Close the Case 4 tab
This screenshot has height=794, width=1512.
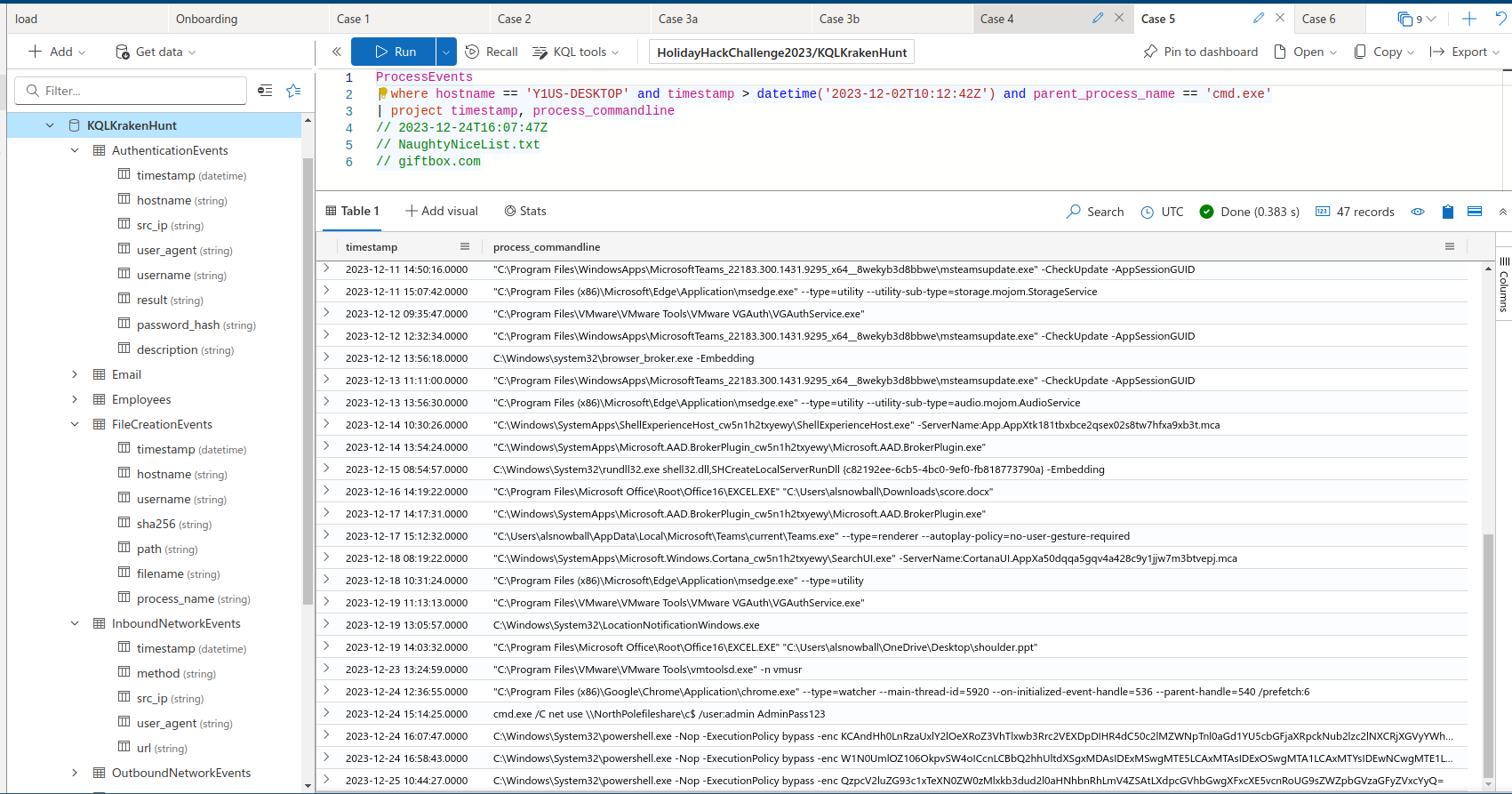[x=1119, y=18]
